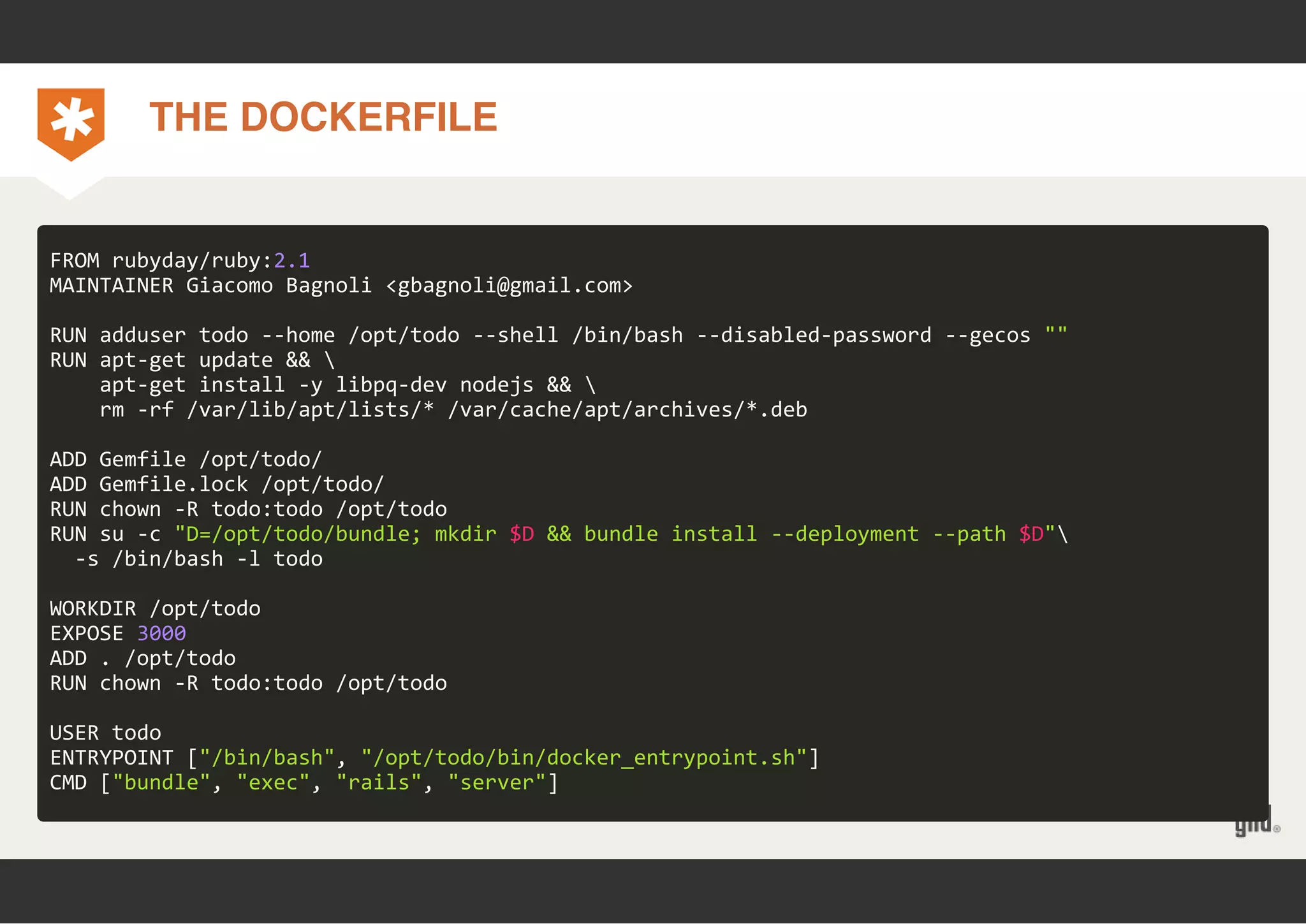Click the email '<gbagnoli@gmail.com>'
1306x924 pixels.
click(x=510, y=286)
